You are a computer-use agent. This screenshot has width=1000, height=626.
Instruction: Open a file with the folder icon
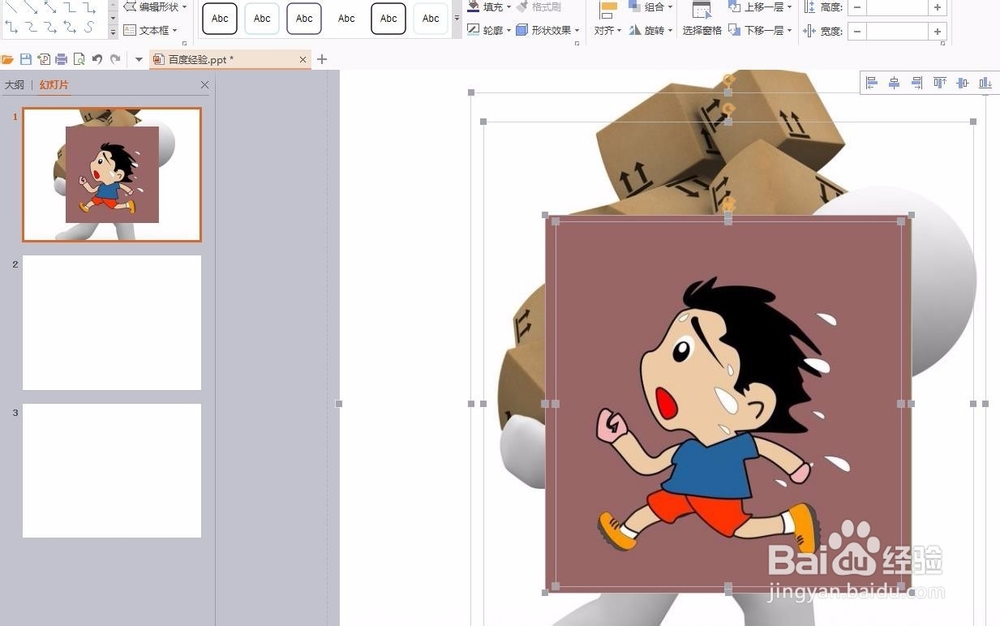8,60
